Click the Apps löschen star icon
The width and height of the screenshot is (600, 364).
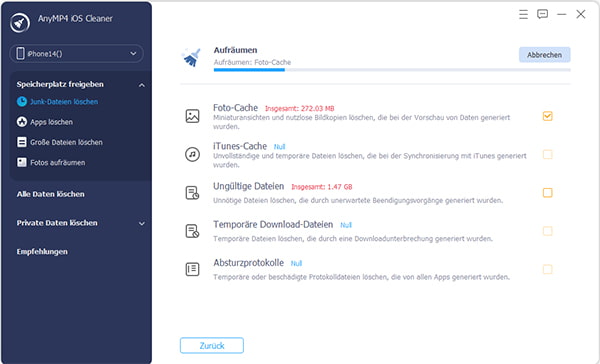point(22,122)
